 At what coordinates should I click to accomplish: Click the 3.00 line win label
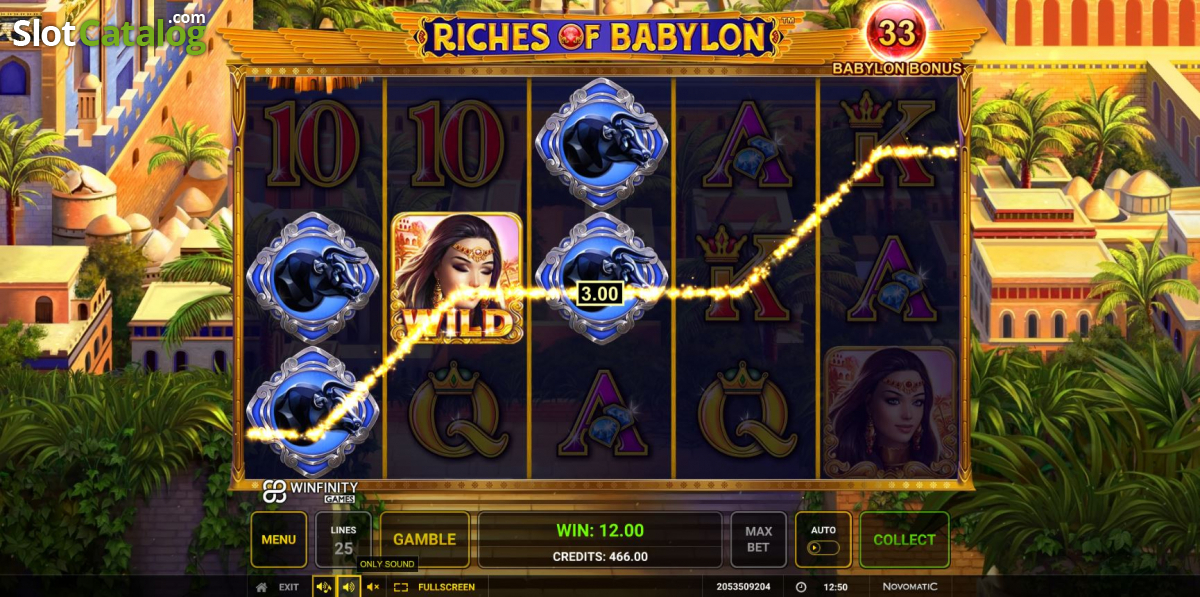tap(599, 293)
